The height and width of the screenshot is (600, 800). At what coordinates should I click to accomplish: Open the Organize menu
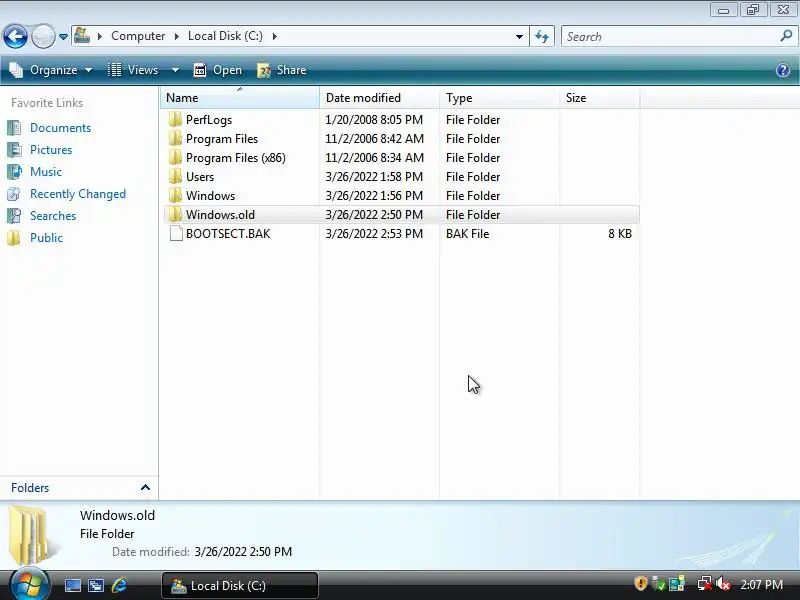coord(51,70)
